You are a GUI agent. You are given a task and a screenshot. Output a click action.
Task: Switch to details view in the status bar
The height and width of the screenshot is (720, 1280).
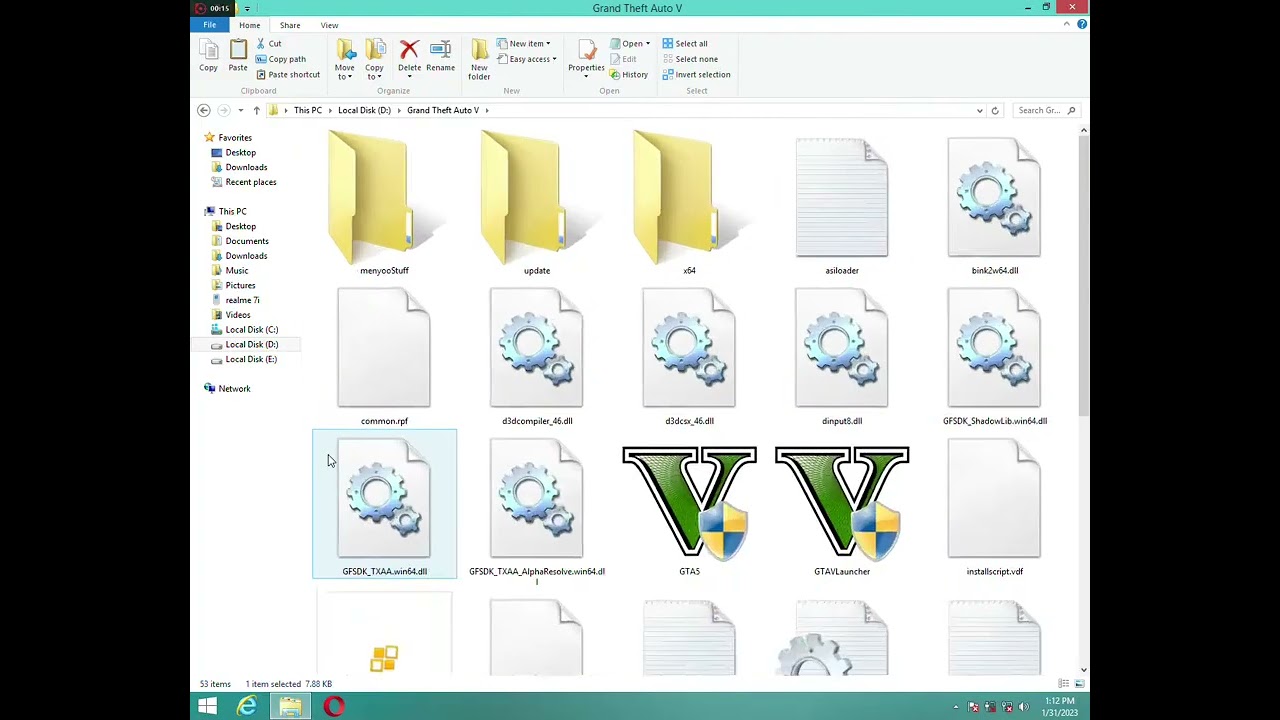(x=1064, y=684)
